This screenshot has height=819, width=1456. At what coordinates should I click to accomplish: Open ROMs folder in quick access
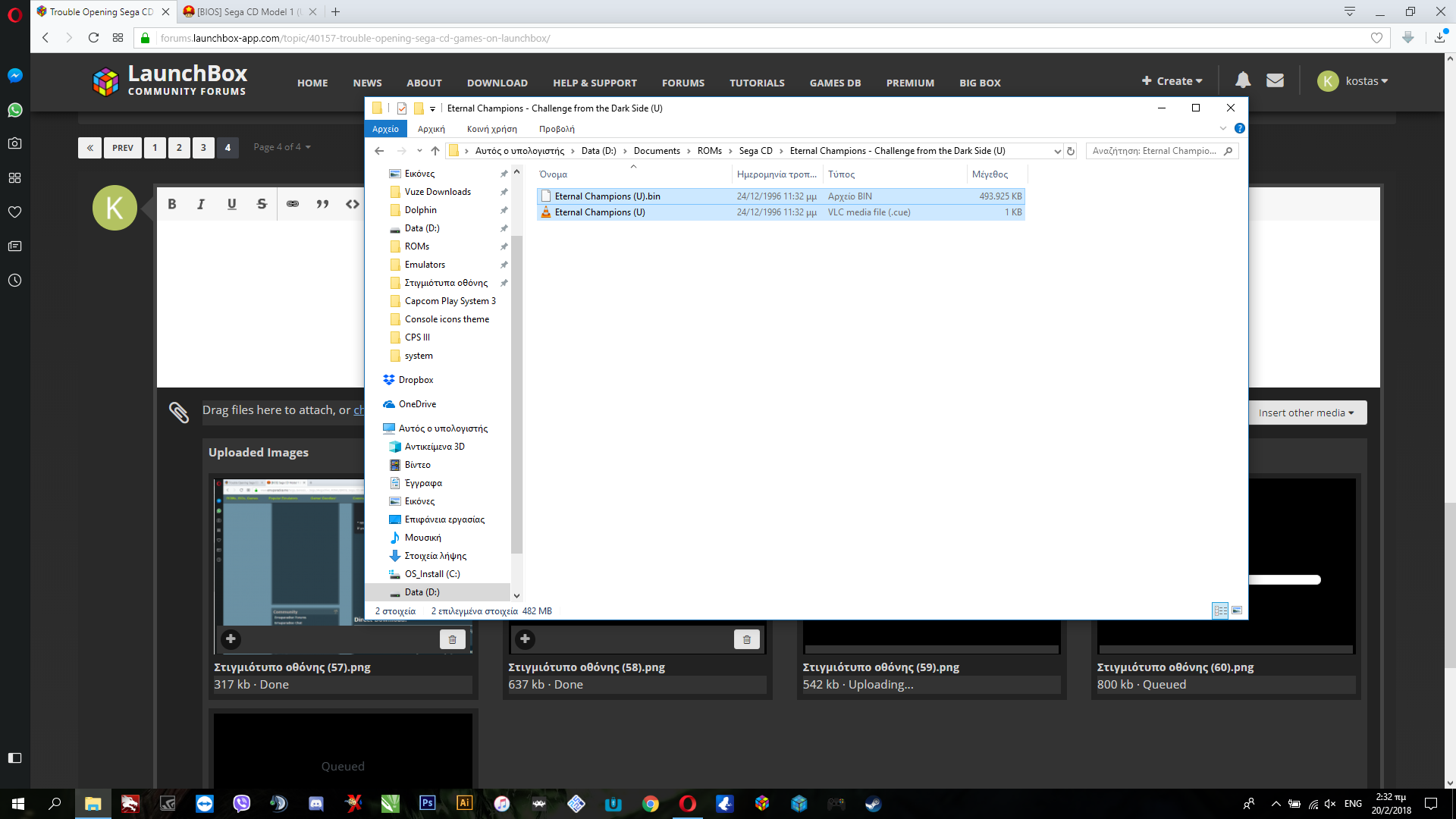[416, 246]
